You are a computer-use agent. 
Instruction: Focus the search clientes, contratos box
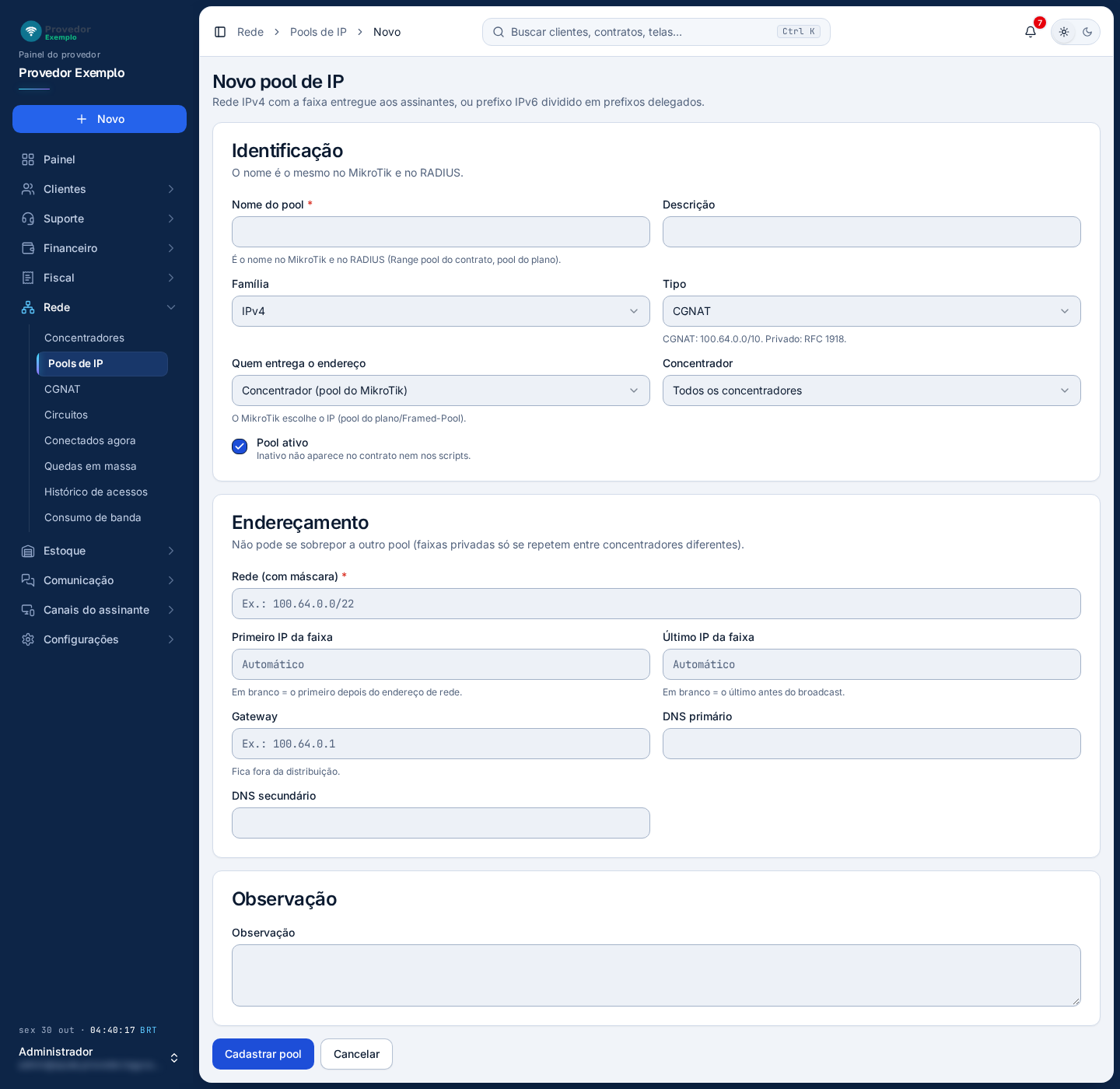point(656,32)
